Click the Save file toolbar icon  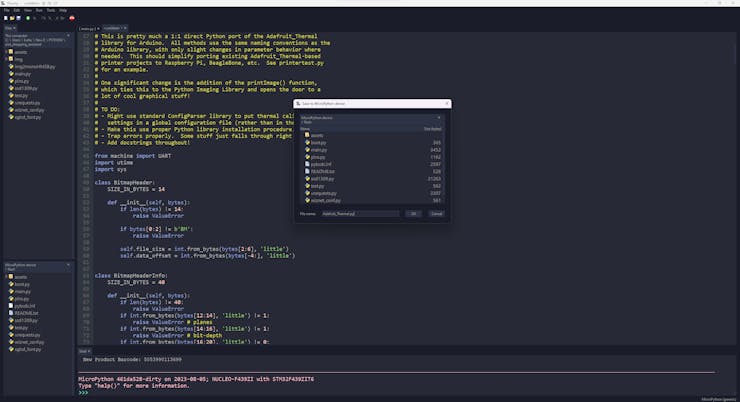tap(17, 17)
